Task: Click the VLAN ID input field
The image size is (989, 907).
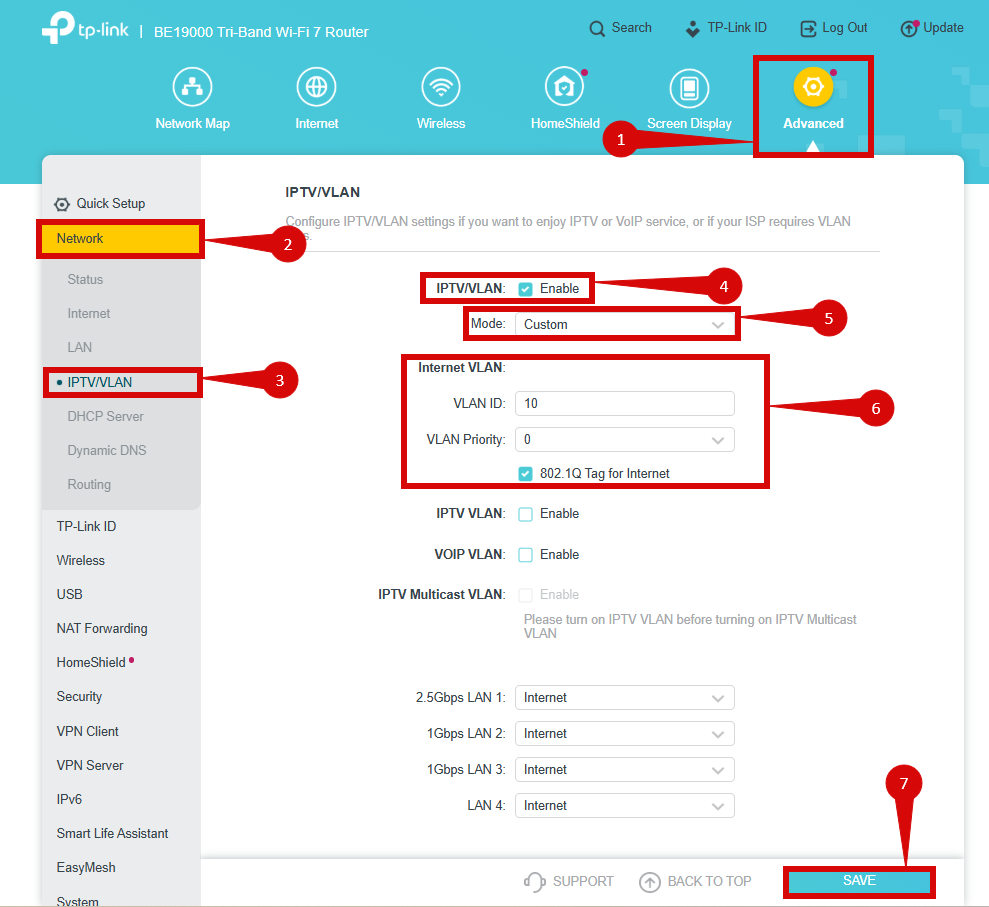Action: 625,403
